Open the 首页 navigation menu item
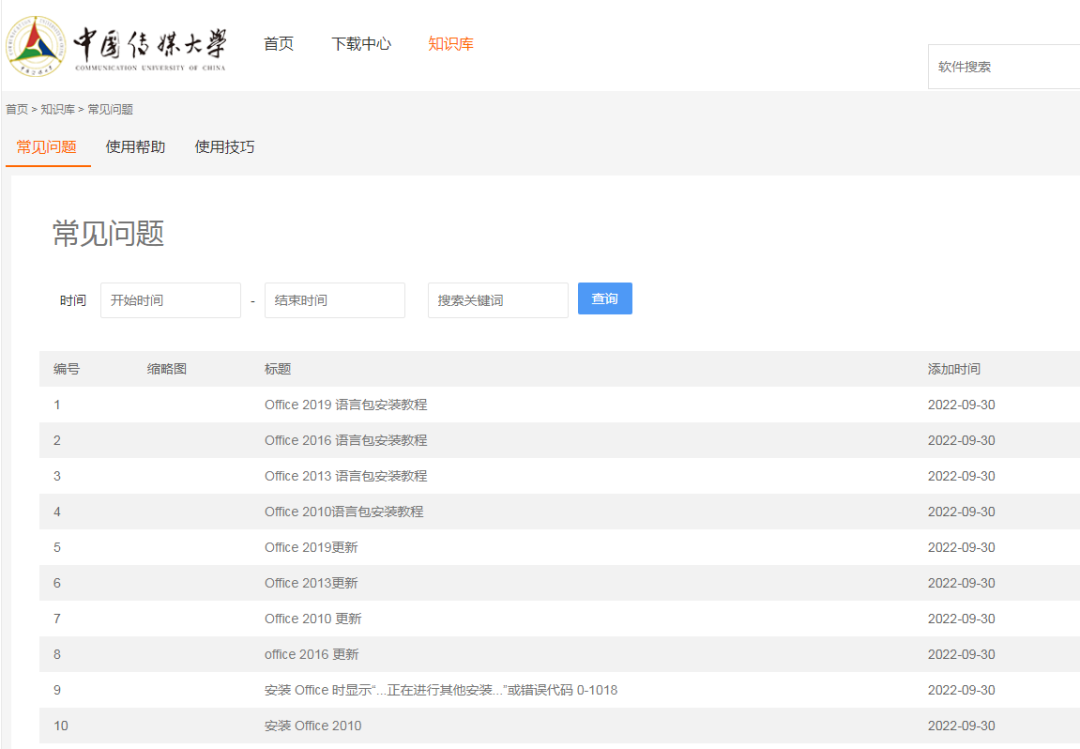Viewport: 1080px width, 749px height. pyautogui.click(x=278, y=44)
